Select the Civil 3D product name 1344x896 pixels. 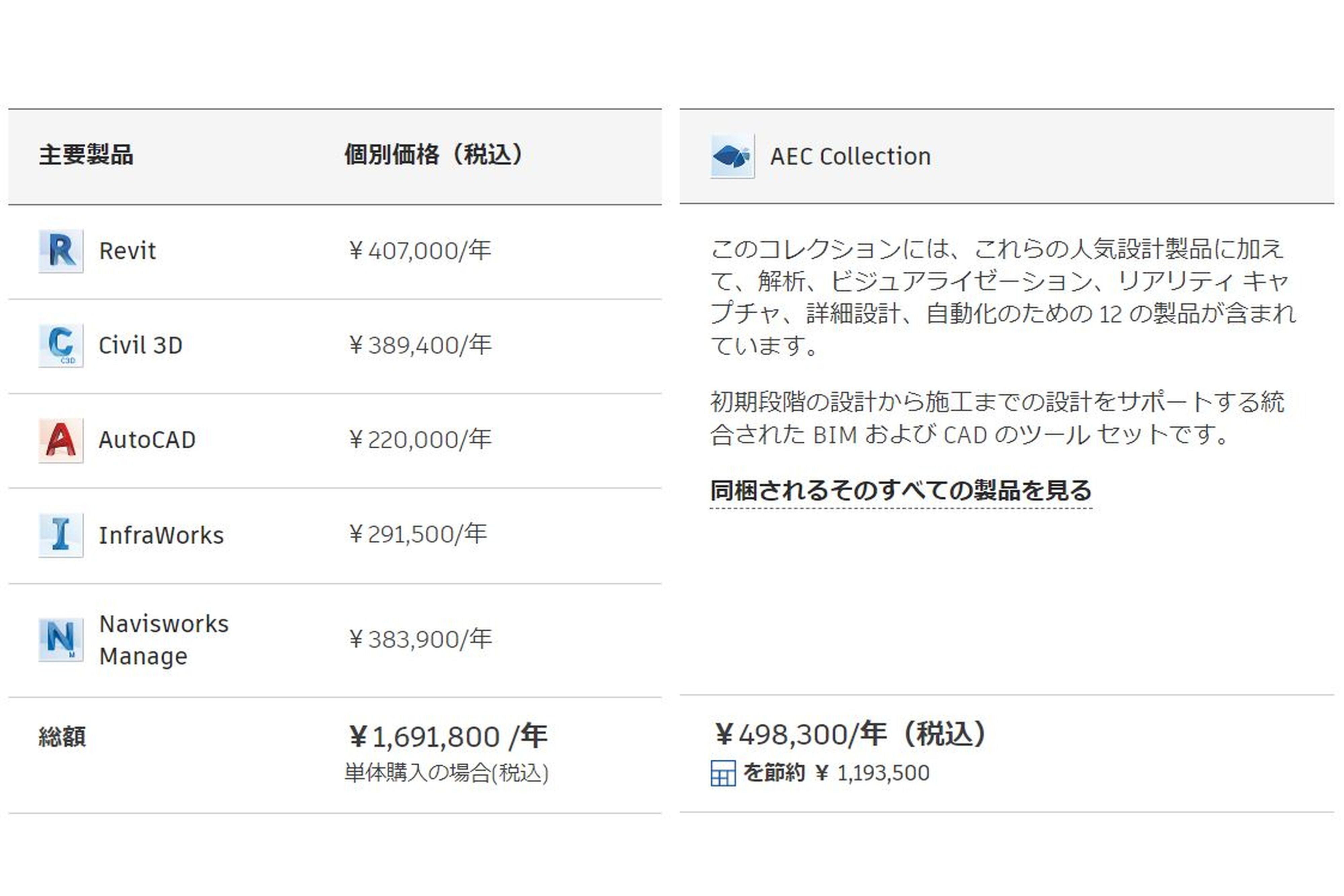(140, 345)
